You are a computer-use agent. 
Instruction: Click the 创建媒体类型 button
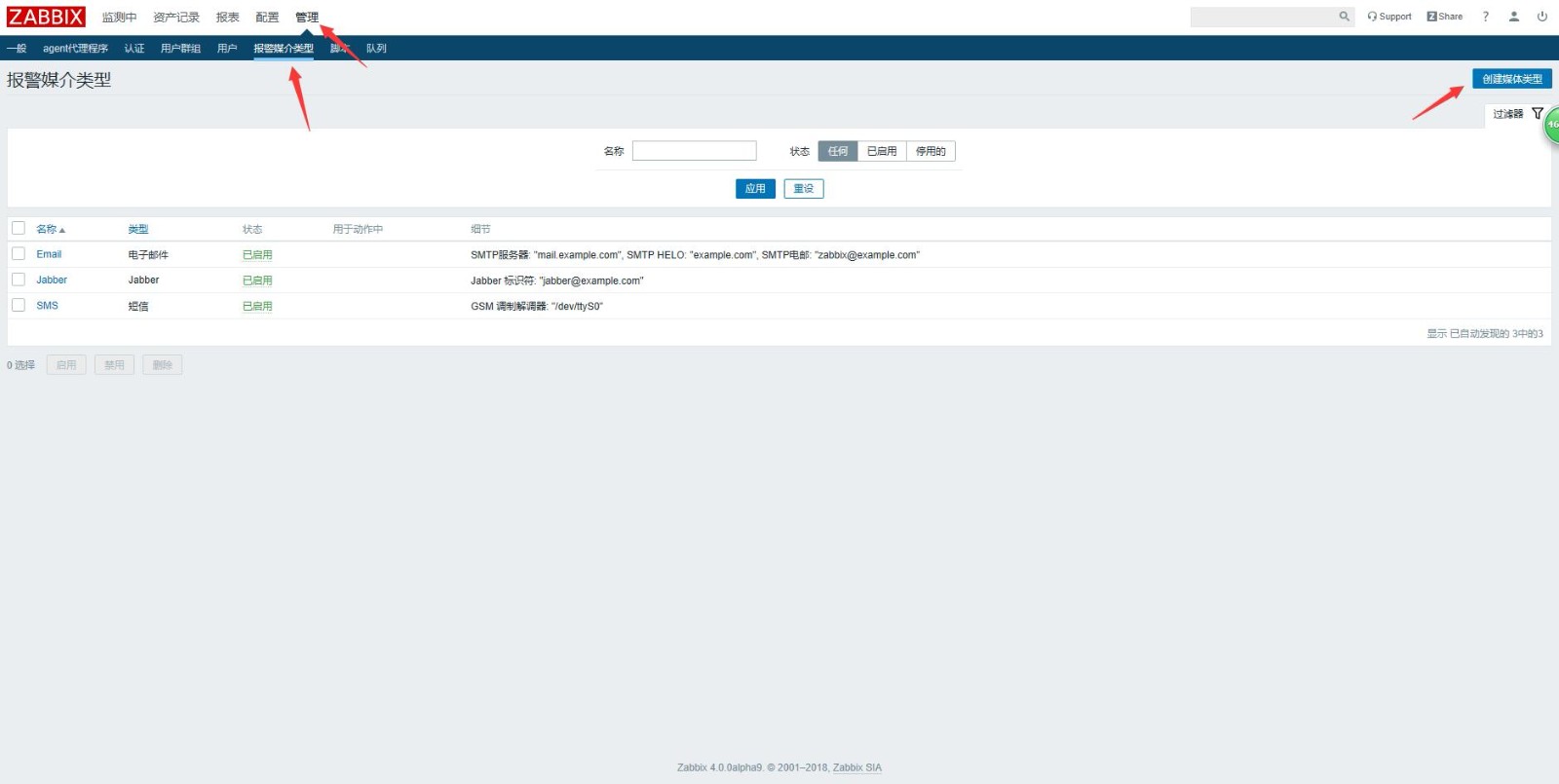[1512, 79]
